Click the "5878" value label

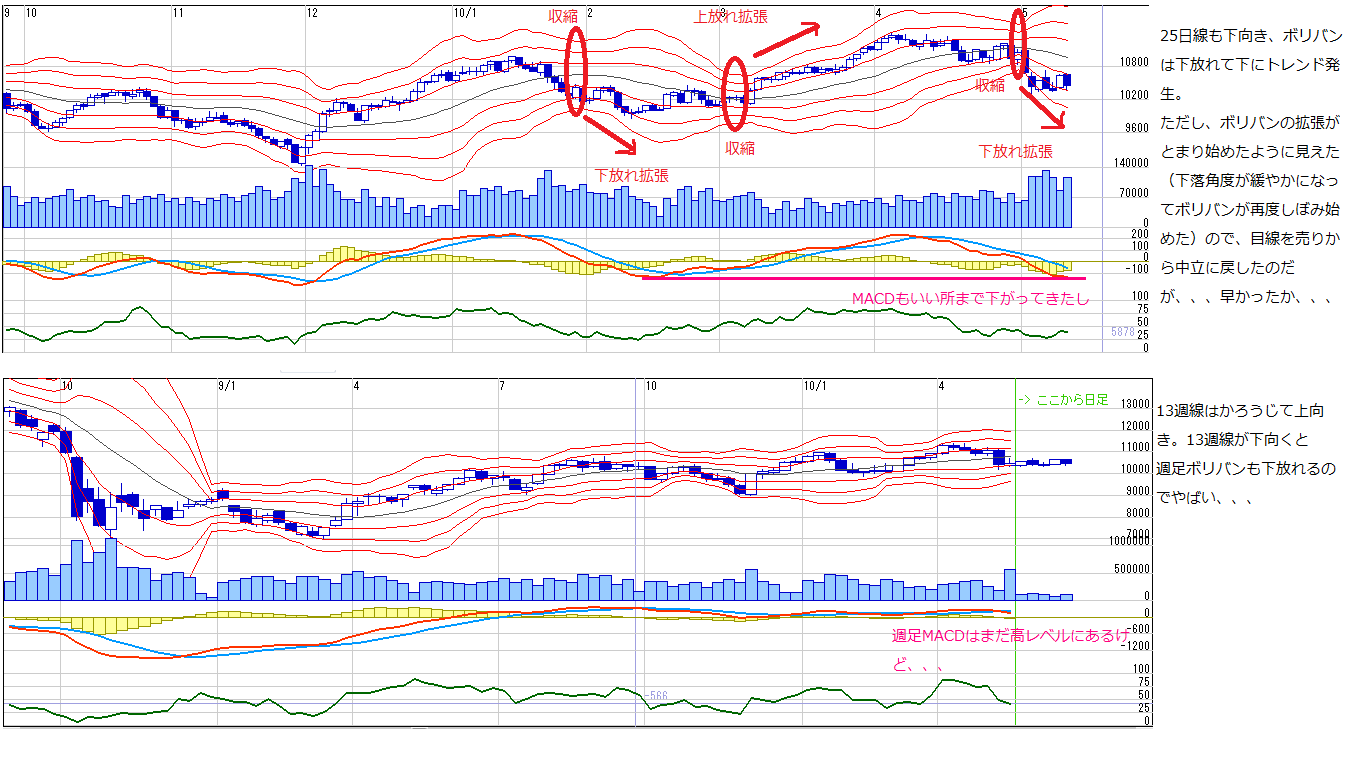click(x=1123, y=331)
